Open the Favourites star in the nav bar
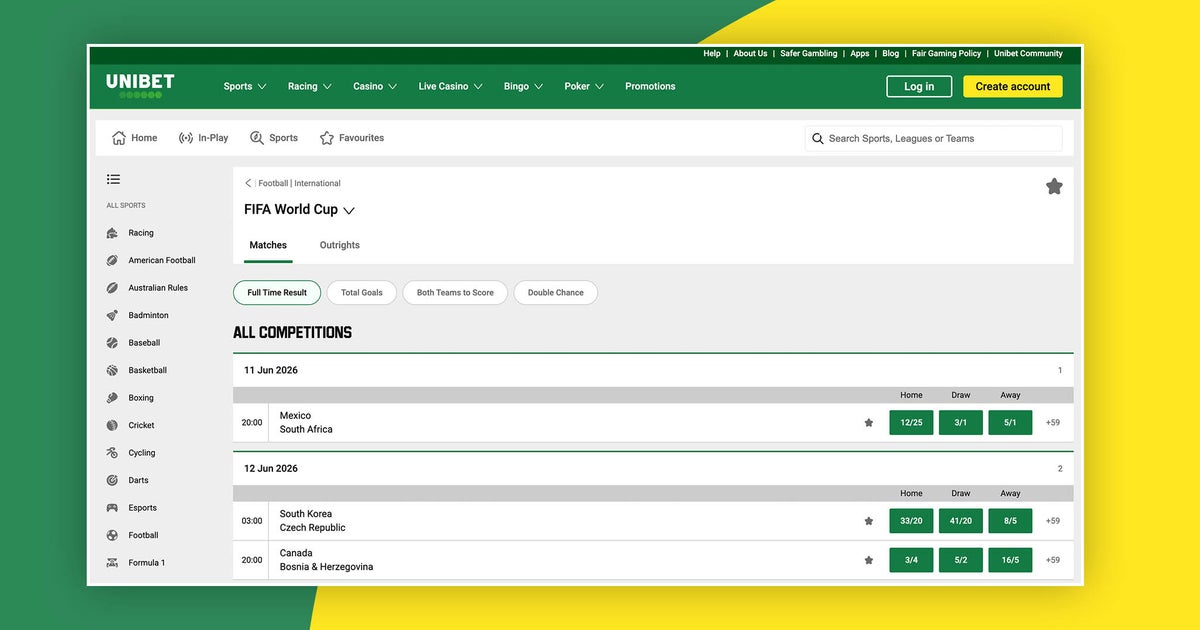 [327, 138]
